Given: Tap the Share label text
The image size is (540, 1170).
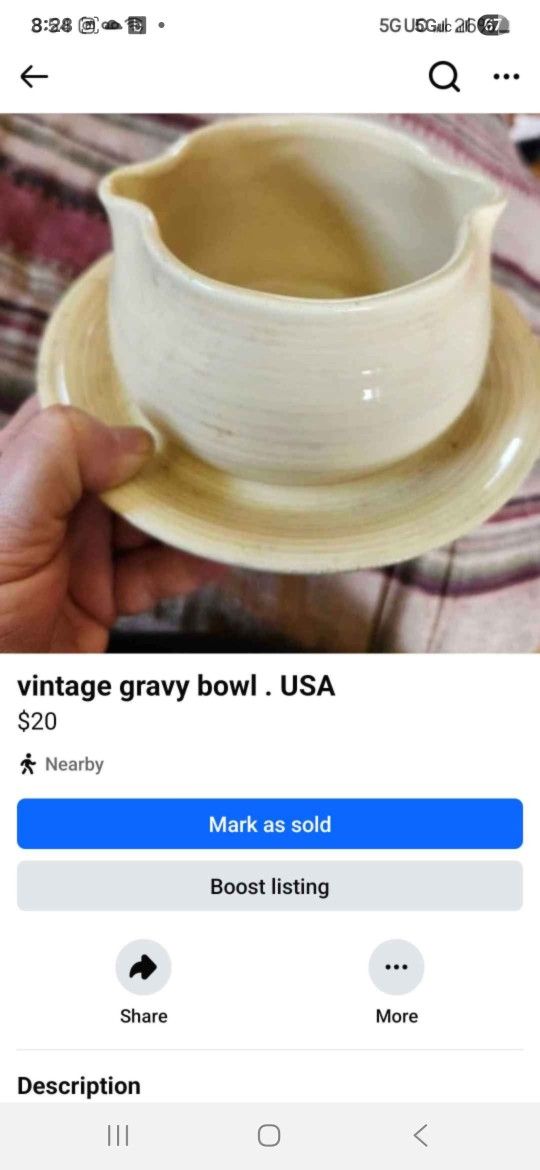Looking at the screenshot, I should 143,1016.
